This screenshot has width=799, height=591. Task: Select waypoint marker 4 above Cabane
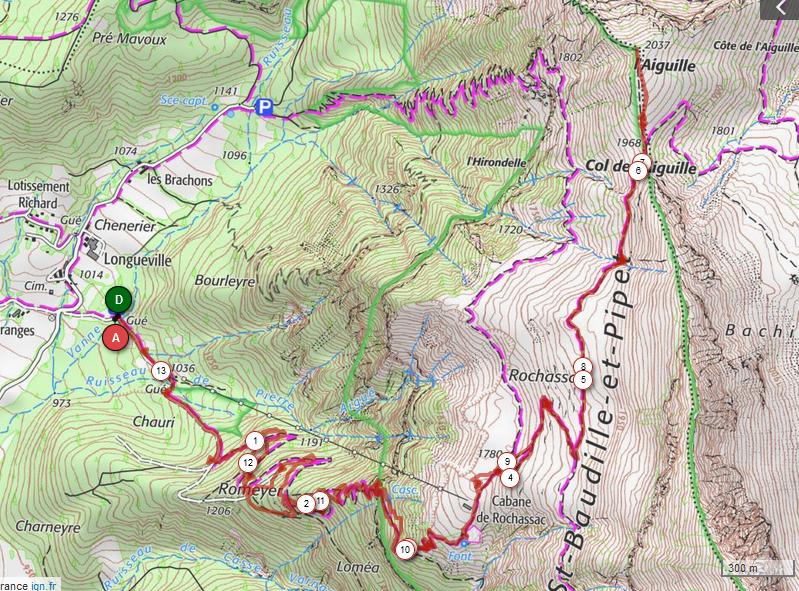point(510,477)
